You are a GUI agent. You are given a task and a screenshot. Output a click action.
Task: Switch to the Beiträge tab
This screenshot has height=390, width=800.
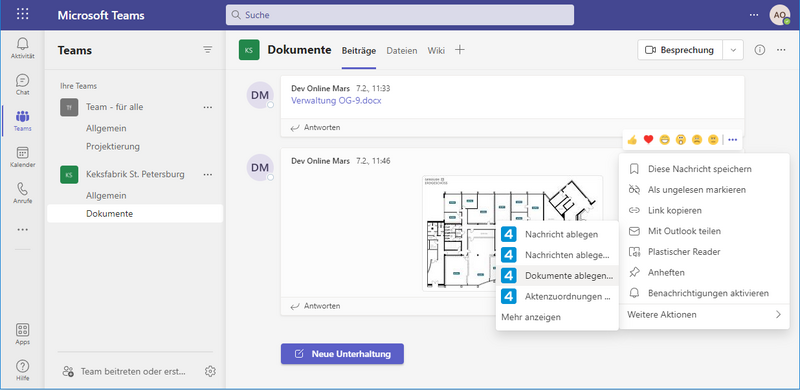click(x=359, y=51)
